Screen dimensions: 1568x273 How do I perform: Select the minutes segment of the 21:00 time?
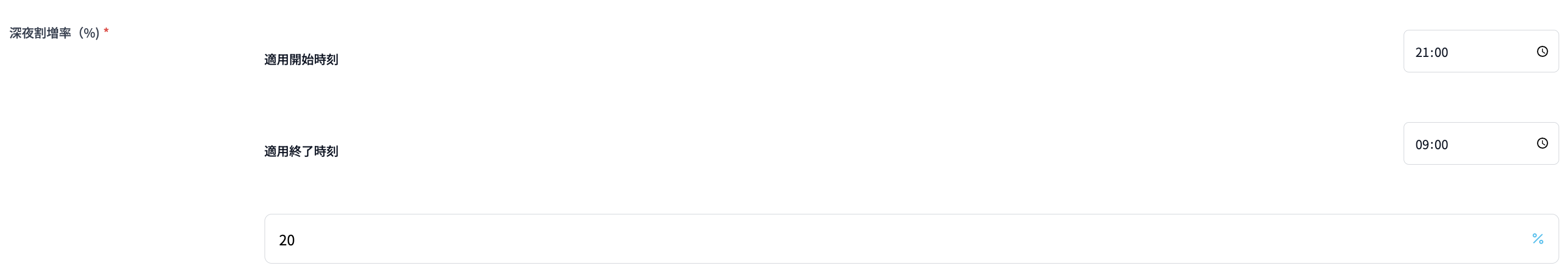(1441, 53)
